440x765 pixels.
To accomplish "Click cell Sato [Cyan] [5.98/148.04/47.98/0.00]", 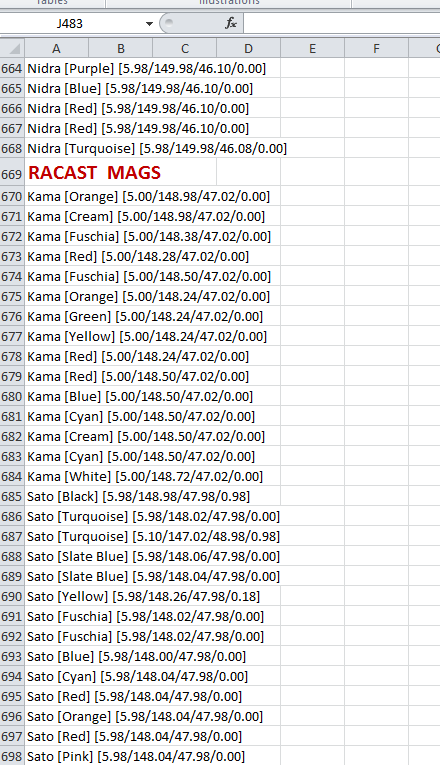I will [x=138, y=677].
